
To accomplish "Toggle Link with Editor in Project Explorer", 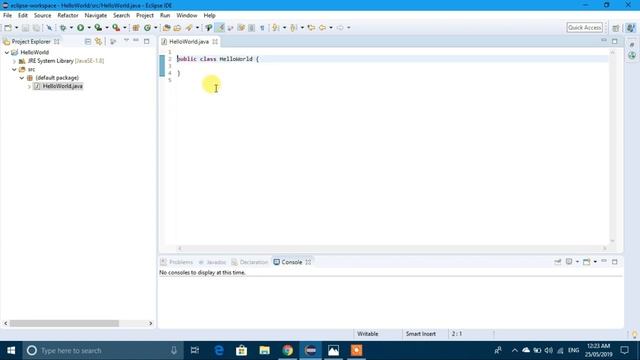I will [98, 42].
